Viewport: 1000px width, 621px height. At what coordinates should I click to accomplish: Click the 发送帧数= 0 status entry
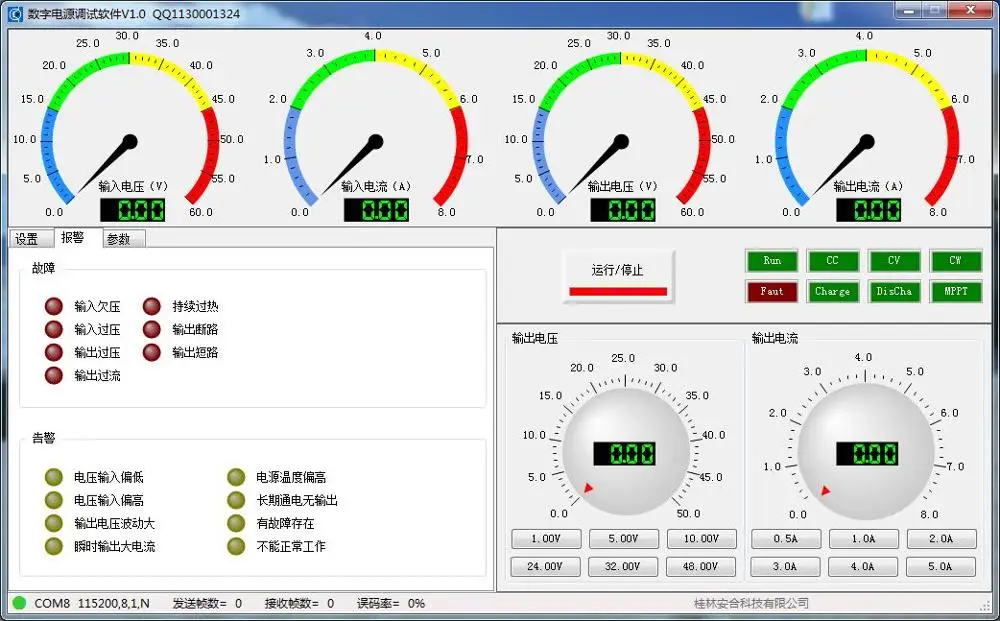207,603
